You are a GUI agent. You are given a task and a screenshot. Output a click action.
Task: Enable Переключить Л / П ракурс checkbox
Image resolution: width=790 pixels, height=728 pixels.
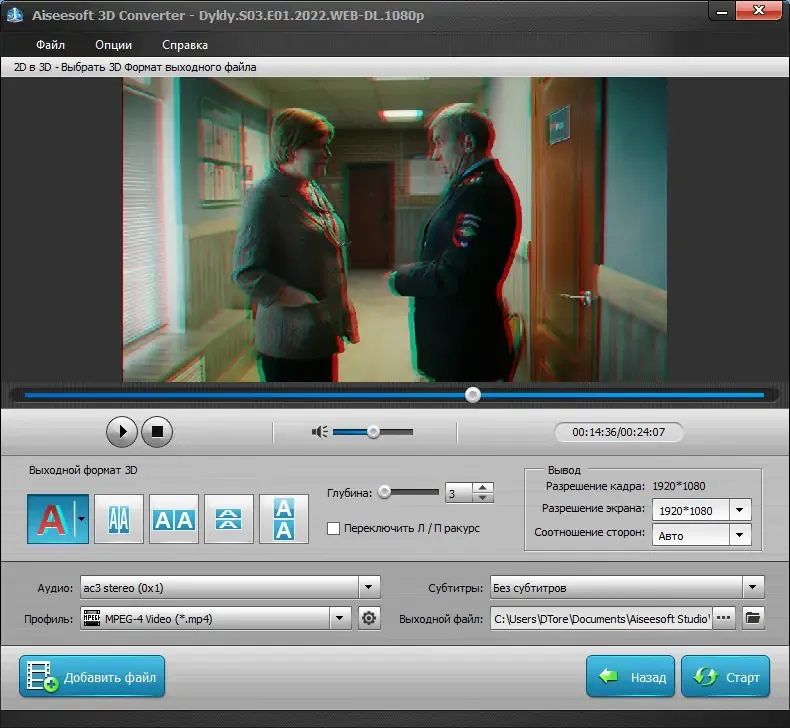(333, 528)
